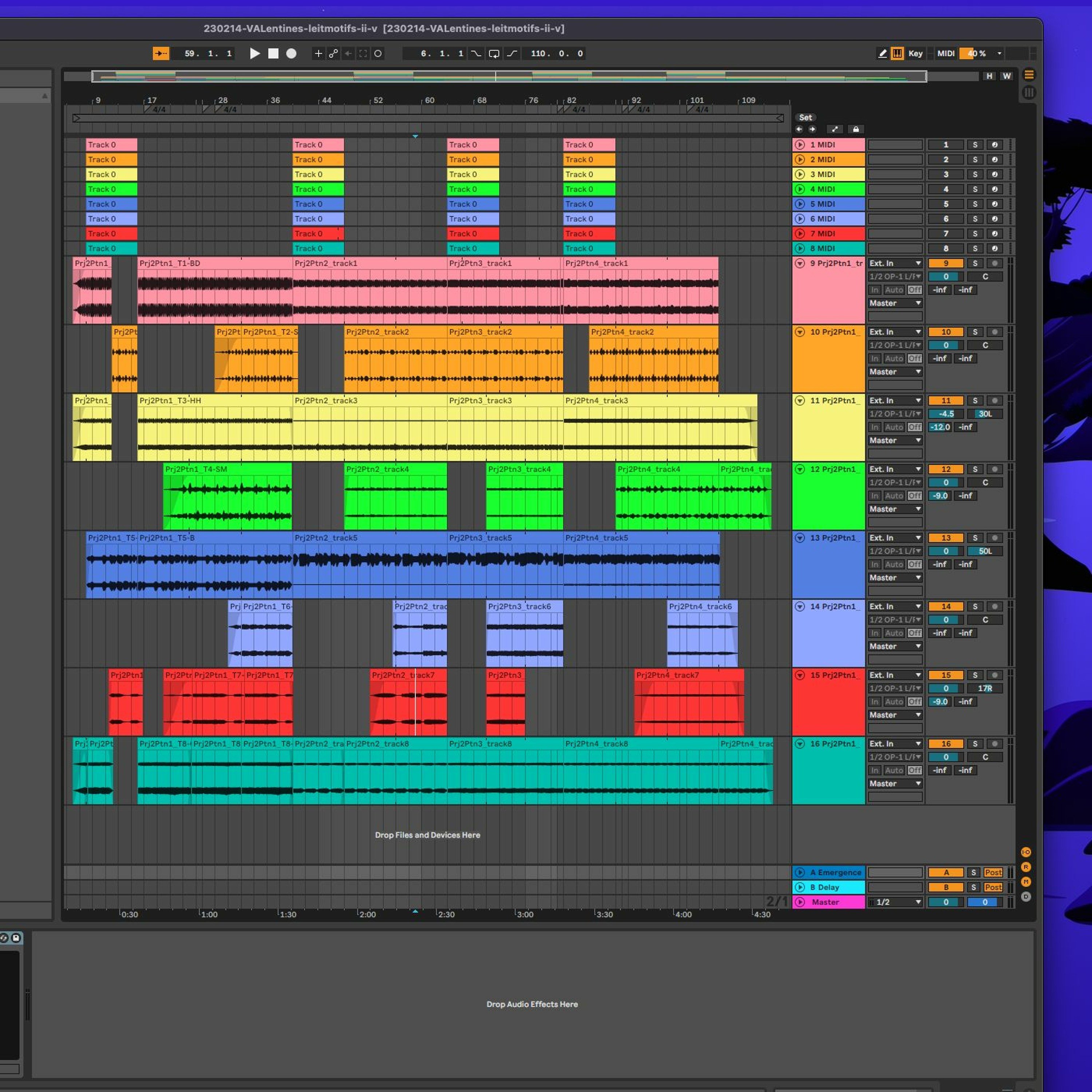Toggle the Punch-In switch icon
This screenshot has height=1092, width=1092.
pos(476,54)
